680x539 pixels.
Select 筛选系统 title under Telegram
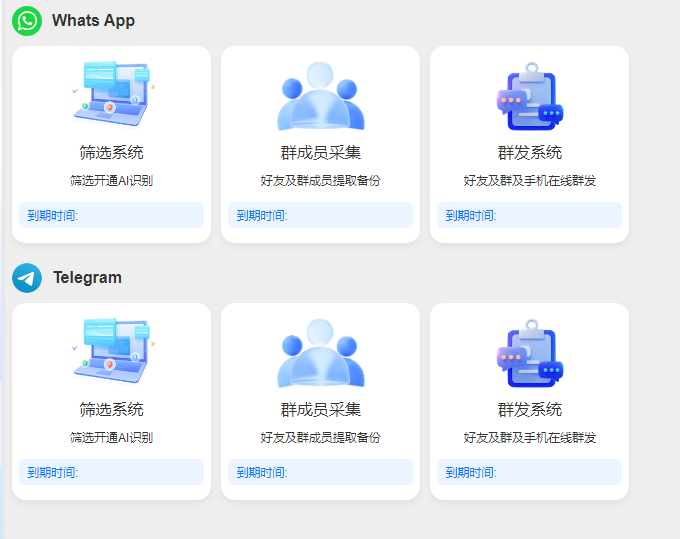[x=111, y=410]
